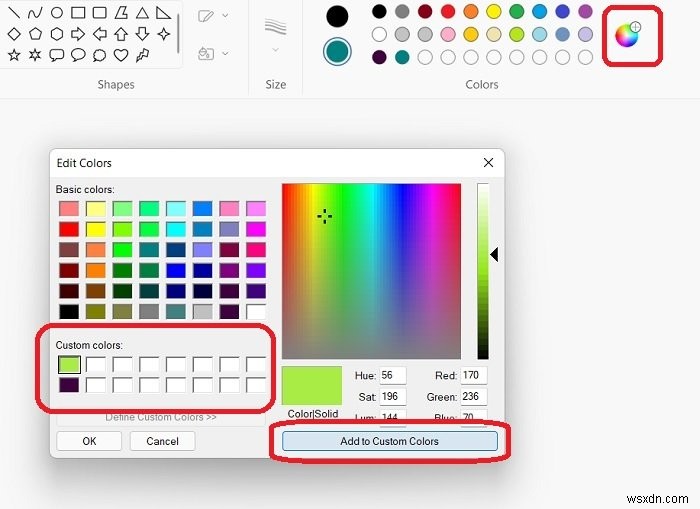Select the dark purple custom color swatch
Image resolution: width=700 pixels, height=509 pixels.
[69, 385]
